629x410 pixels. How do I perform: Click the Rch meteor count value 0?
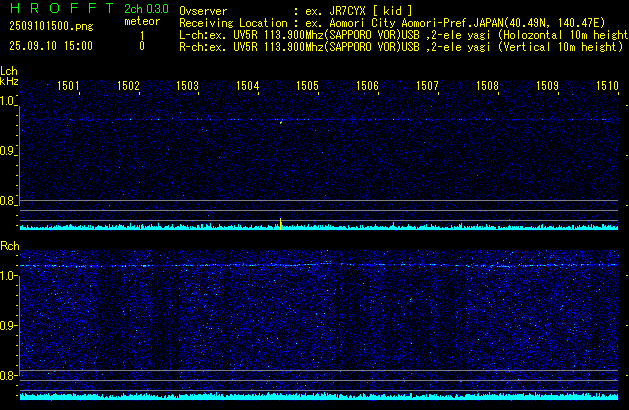pos(142,46)
